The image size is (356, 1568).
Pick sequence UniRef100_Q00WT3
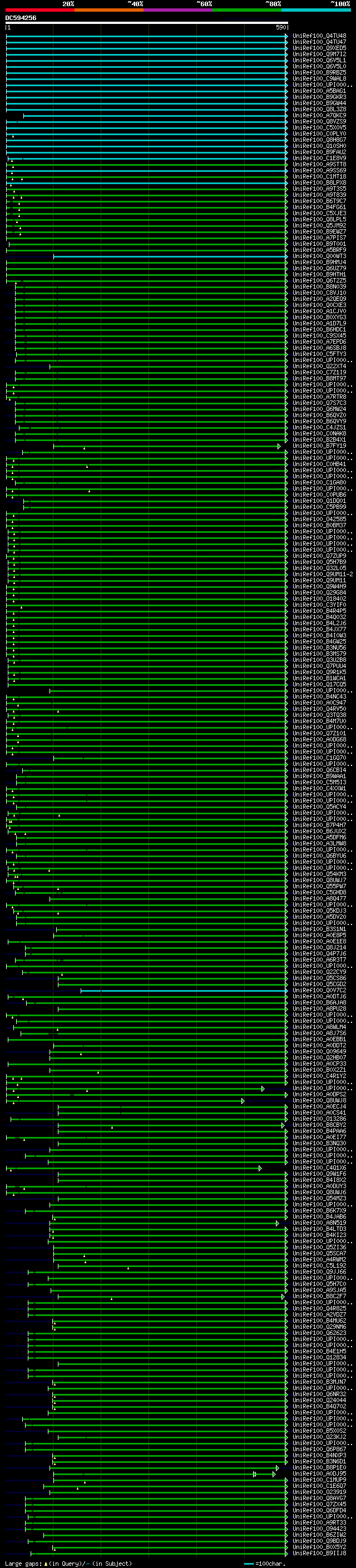[319, 256]
